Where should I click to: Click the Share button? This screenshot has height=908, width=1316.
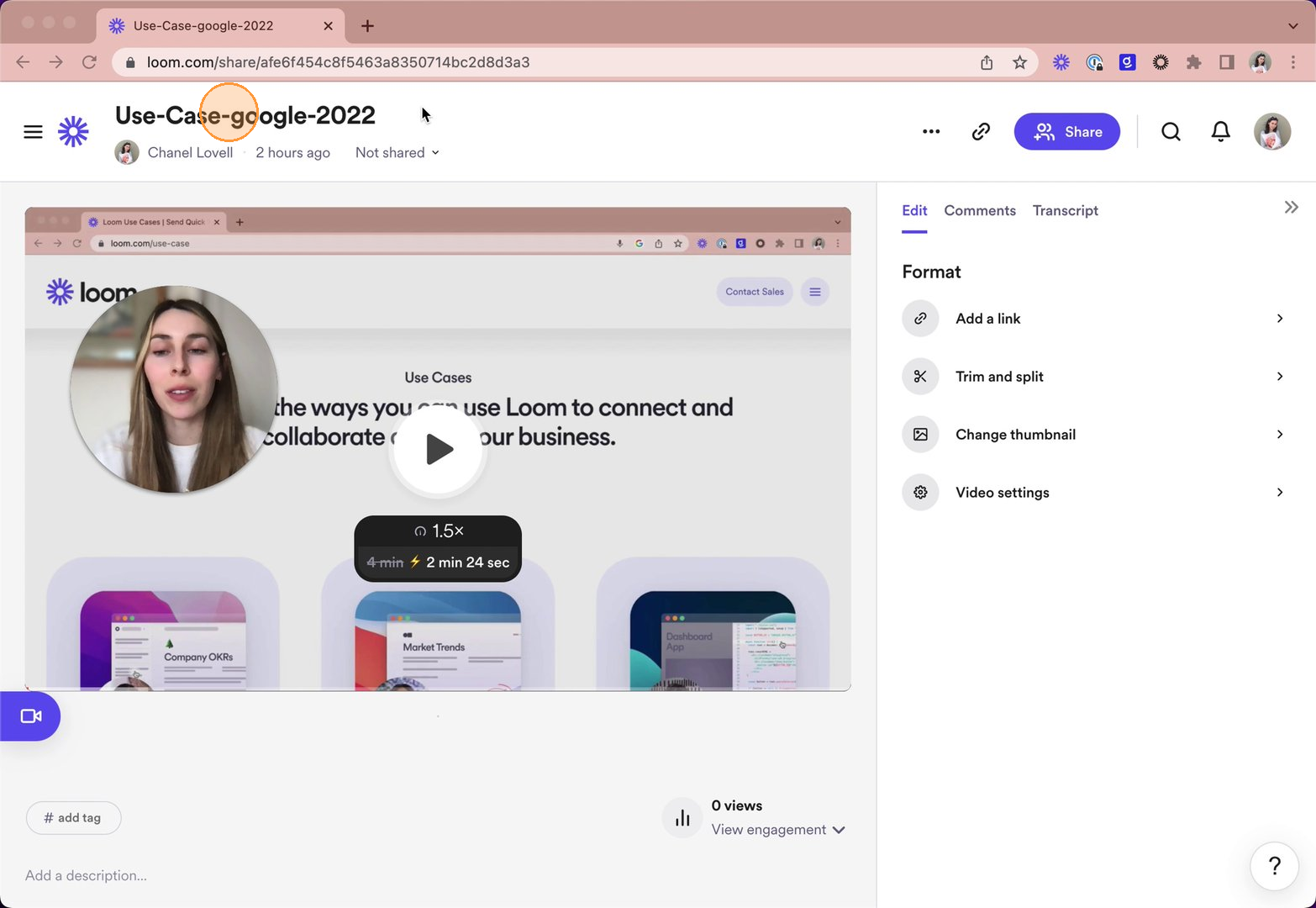[x=1067, y=131]
